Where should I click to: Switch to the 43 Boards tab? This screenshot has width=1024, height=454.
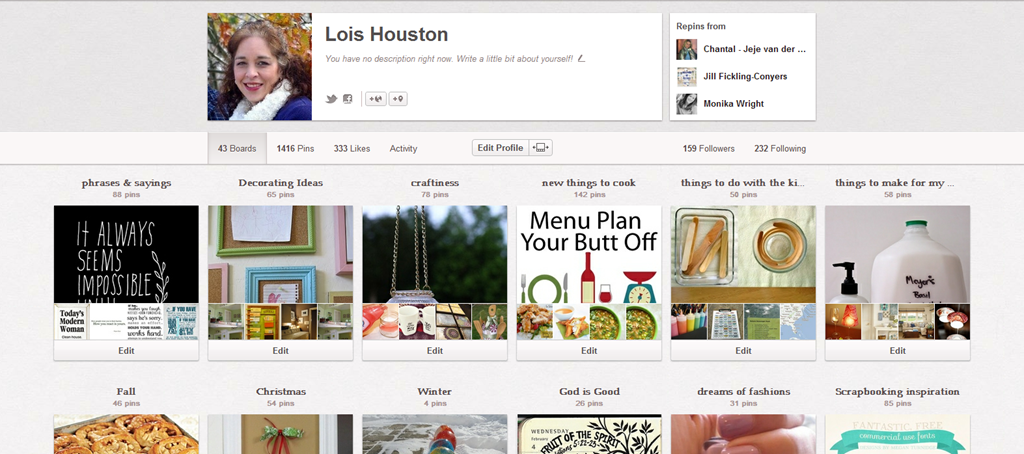tap(237, 149)
